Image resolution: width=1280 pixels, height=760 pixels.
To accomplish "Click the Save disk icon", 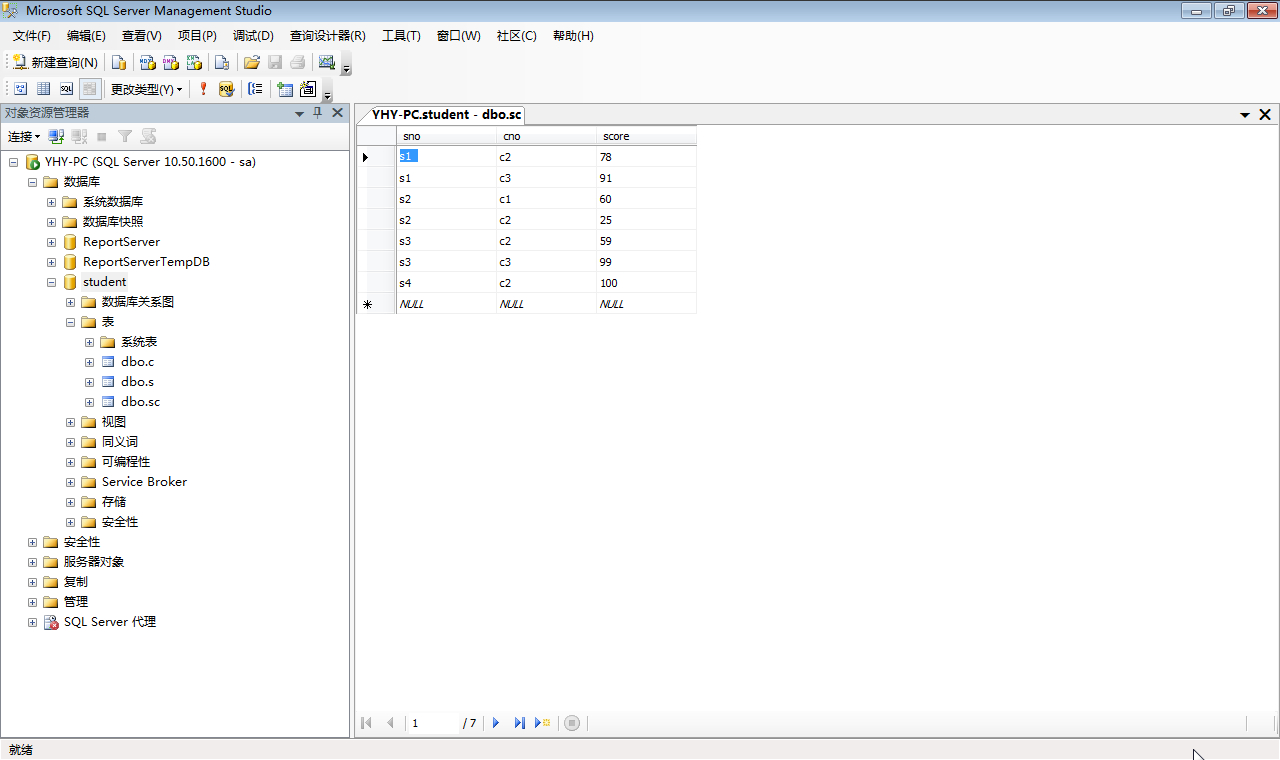I will [275, 62].
